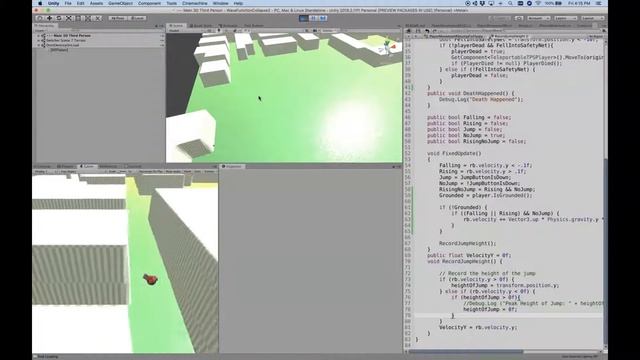
Task: Open the Edit menu
Action: [80, 3]
